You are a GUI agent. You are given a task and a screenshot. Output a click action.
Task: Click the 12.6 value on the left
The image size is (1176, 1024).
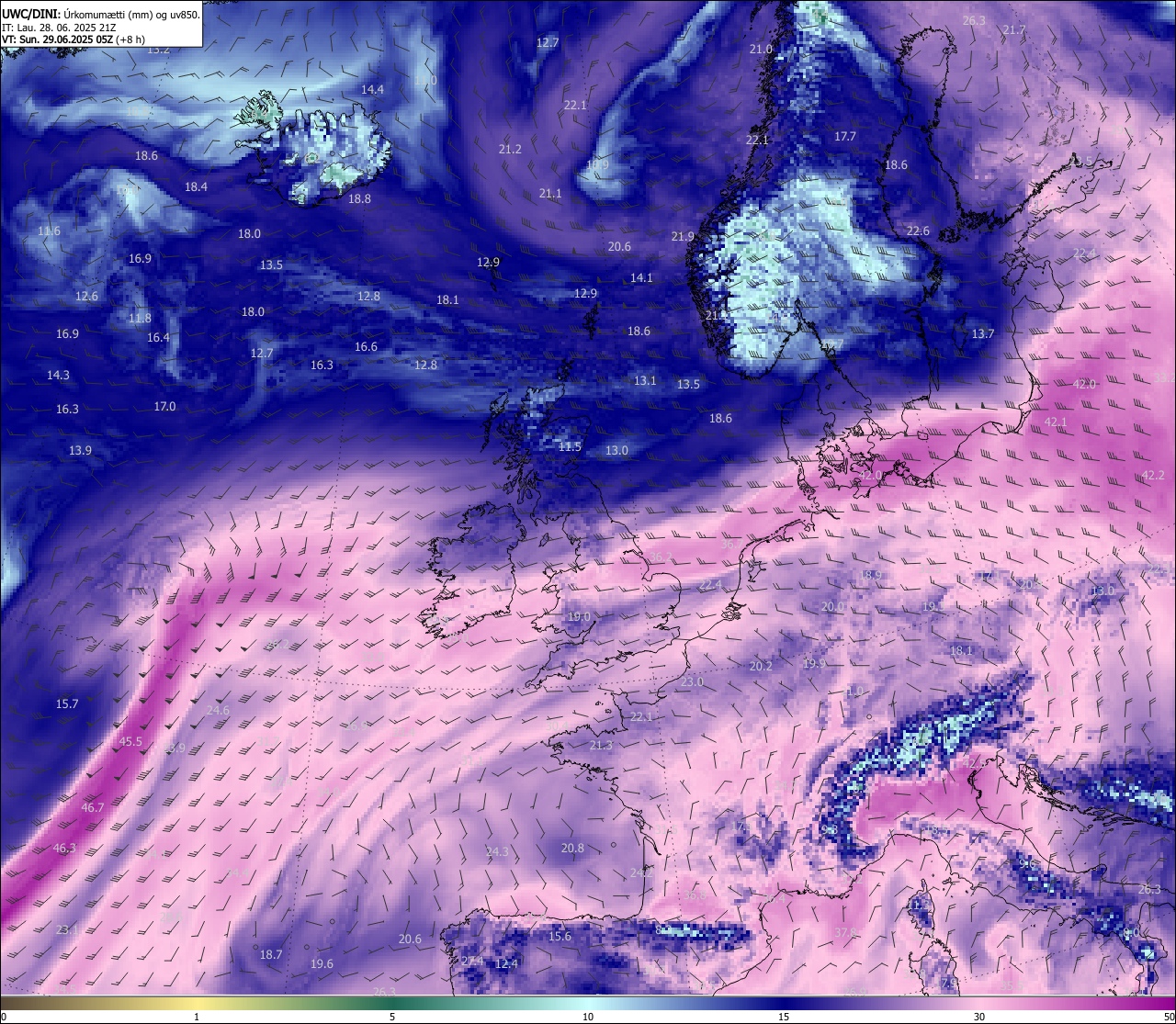click(x=86, y=296)
